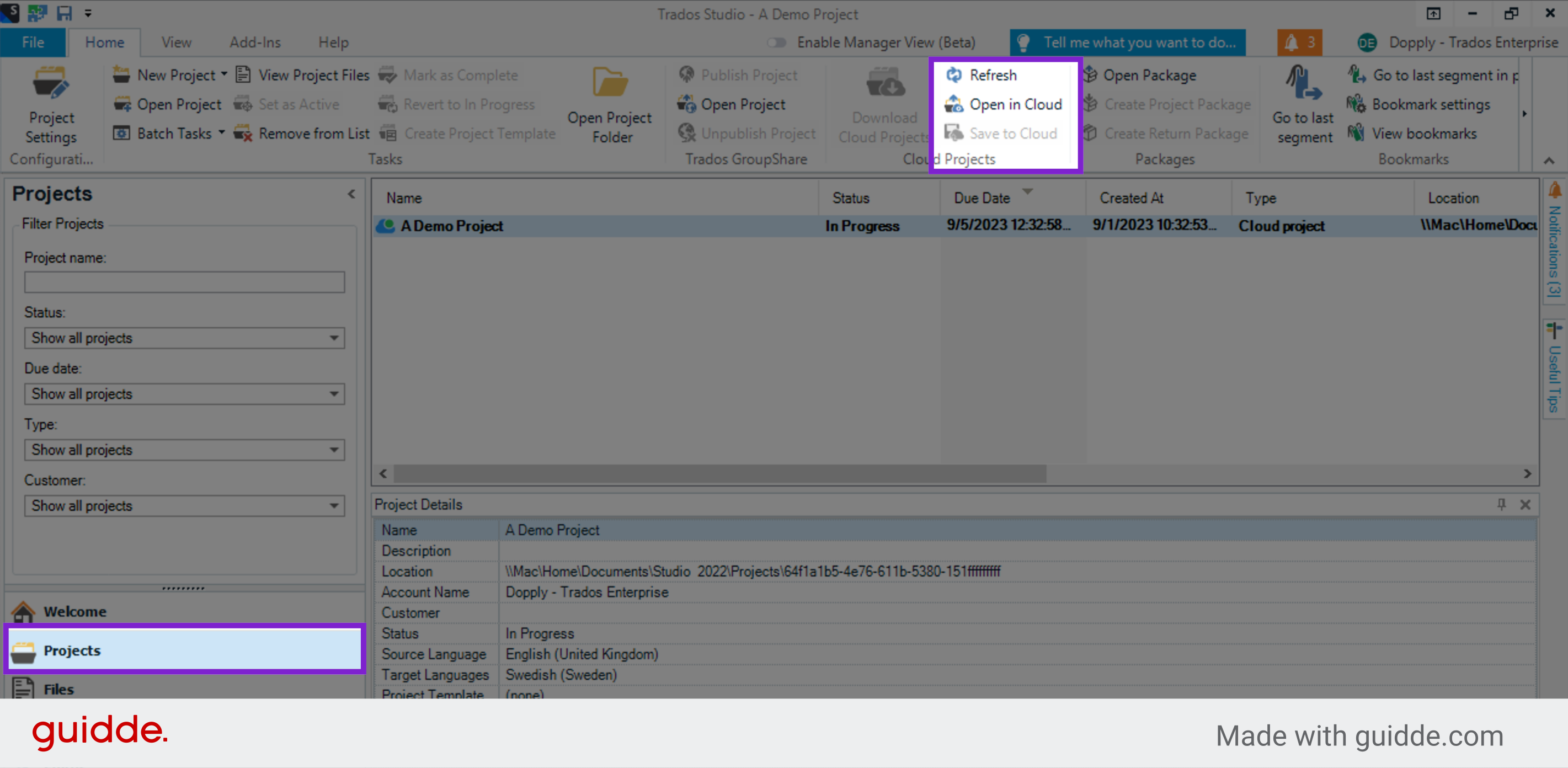Open the Batch Tasks menu

(163, 134)
